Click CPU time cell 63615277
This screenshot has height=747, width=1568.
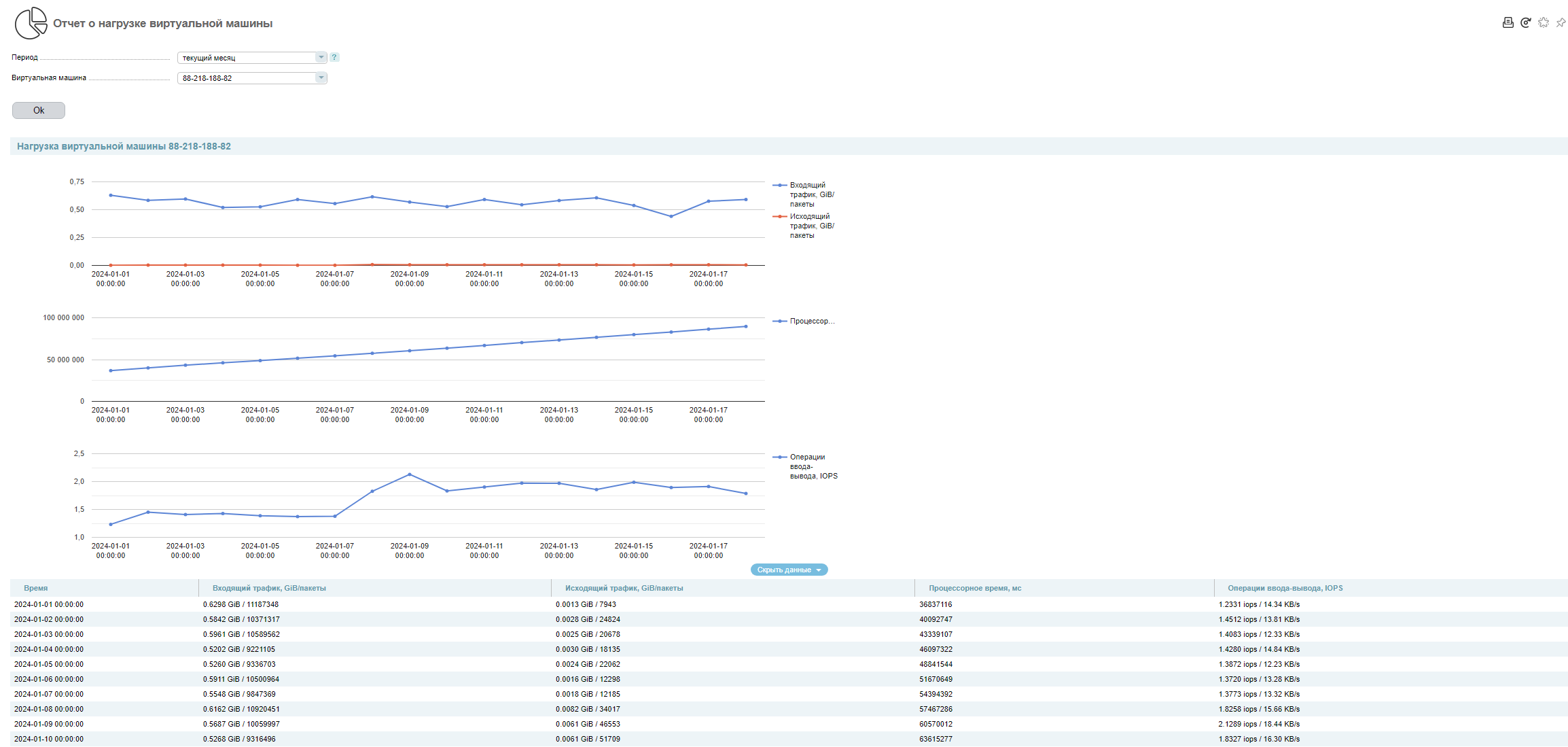(x=936, y=739)
